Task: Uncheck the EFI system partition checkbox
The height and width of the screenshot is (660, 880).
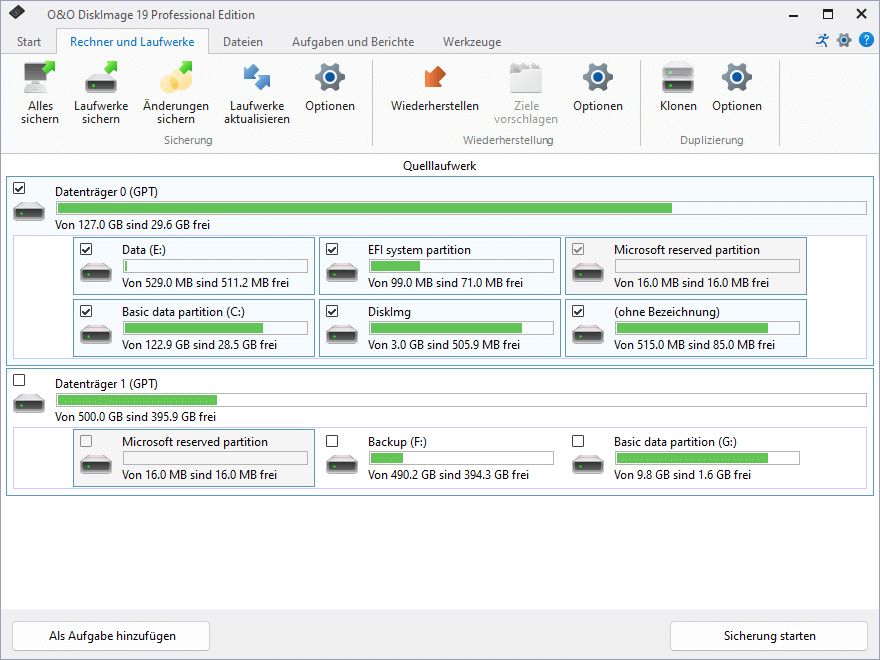Action: 332,249
